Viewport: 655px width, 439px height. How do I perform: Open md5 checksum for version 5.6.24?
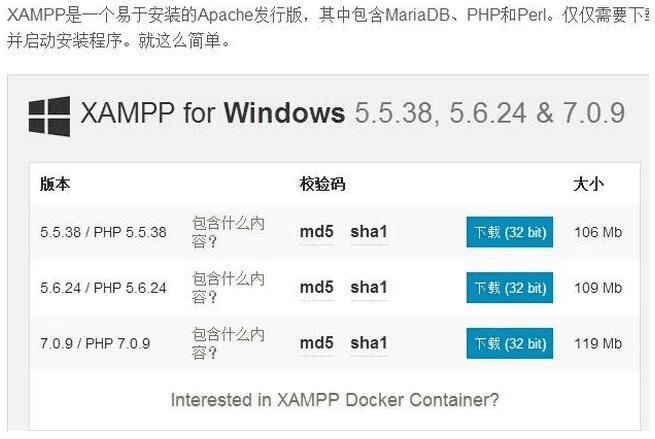pos(316,288)
